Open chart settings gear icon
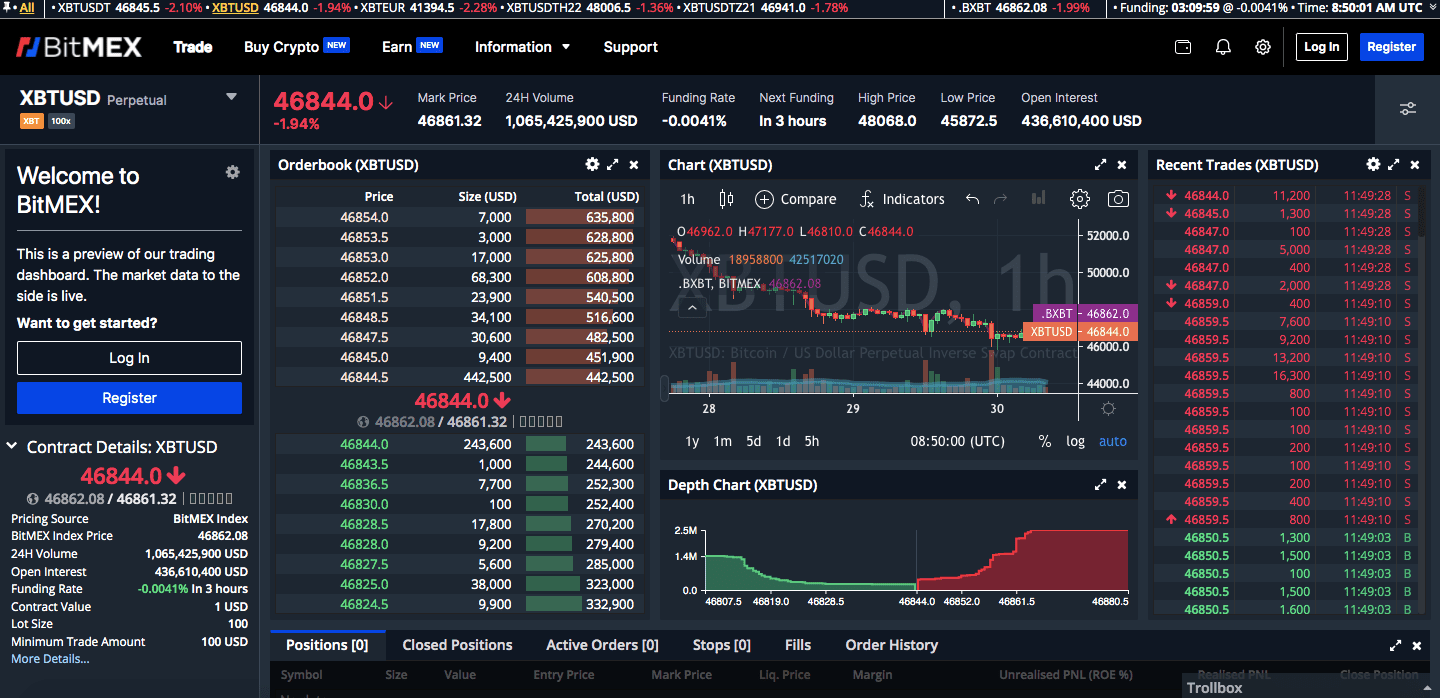Image resolution: width=1440 pixels, height=698 pixels. 1079,199
